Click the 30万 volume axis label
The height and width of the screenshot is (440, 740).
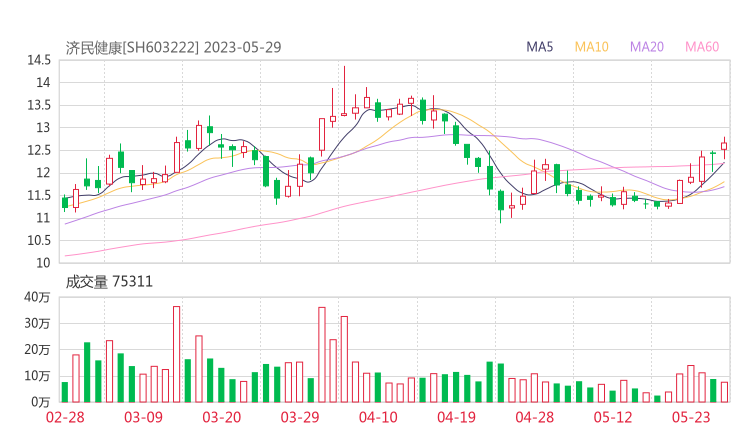tap(37, 323)
